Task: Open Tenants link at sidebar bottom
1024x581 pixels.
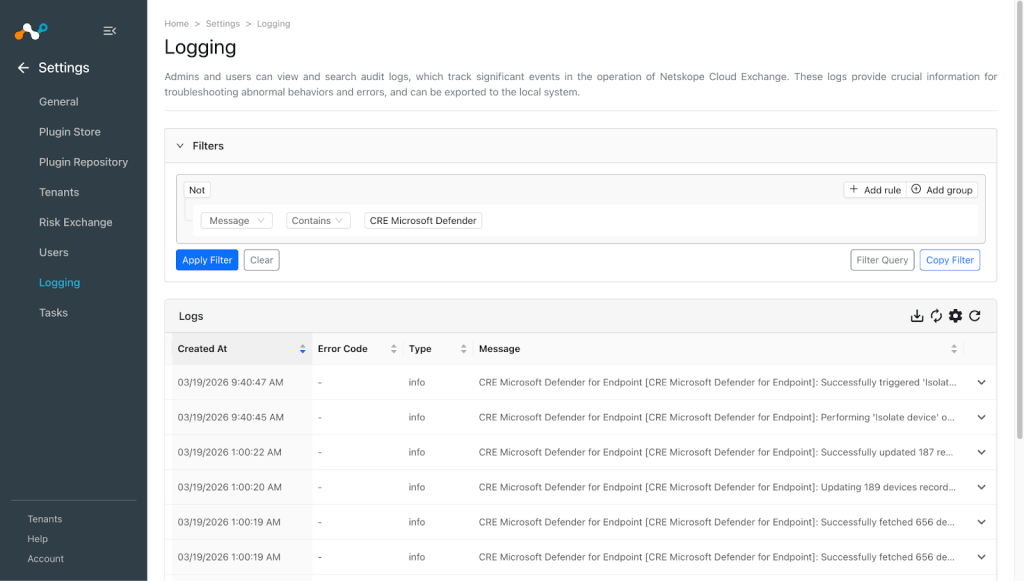Action: (45, 519)
